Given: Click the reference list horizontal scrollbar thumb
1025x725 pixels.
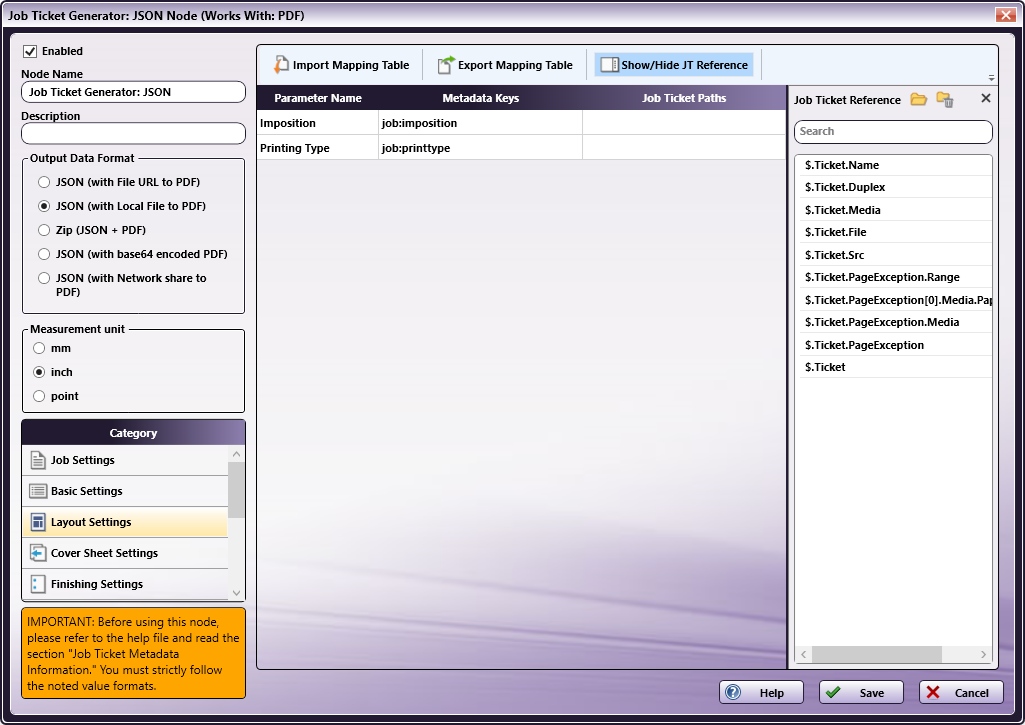Looking at the screenshot, I should pos(877,654).
